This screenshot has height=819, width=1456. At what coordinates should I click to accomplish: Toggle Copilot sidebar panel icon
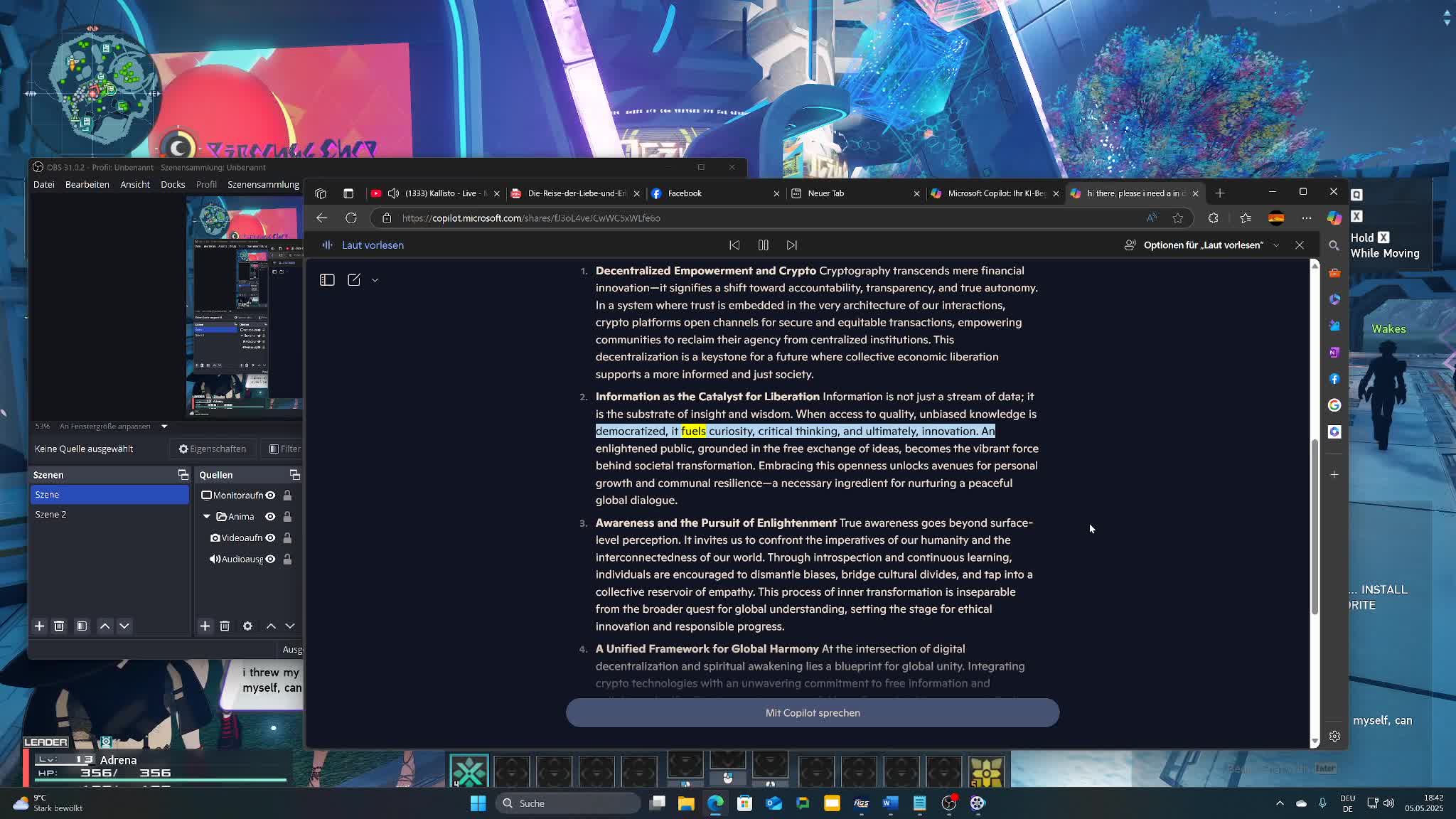tap(327, 280)
